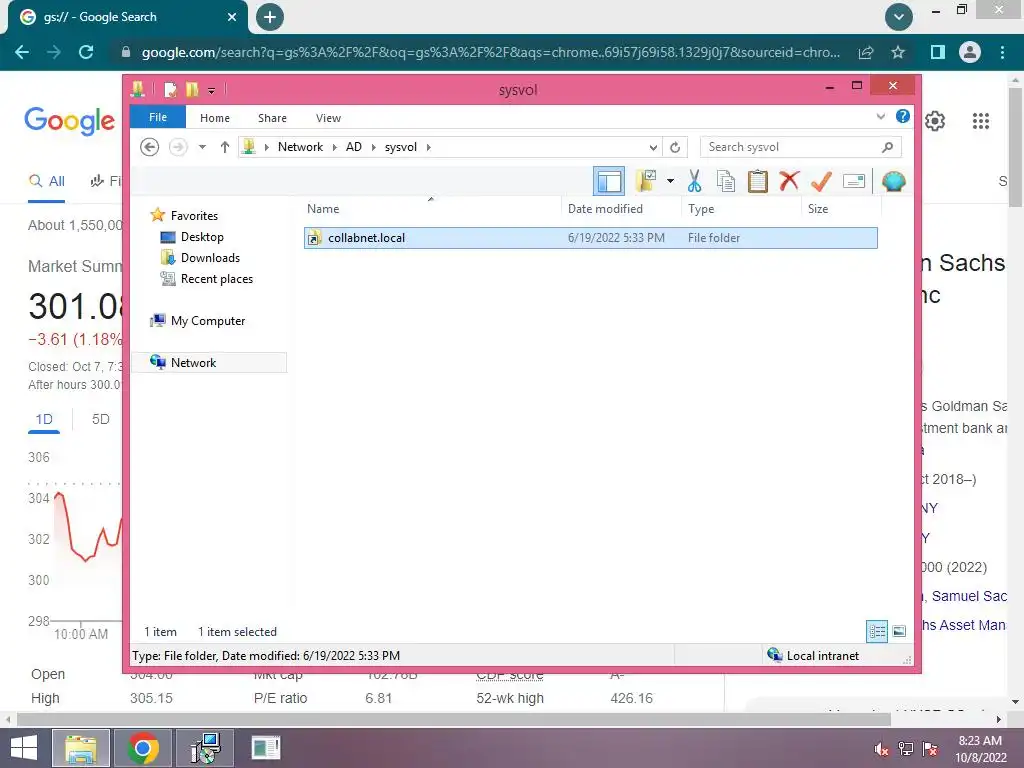Toggle the navigation pane layout icon
This screenshot has width=1024, height=768.
(x=609, y=182)
